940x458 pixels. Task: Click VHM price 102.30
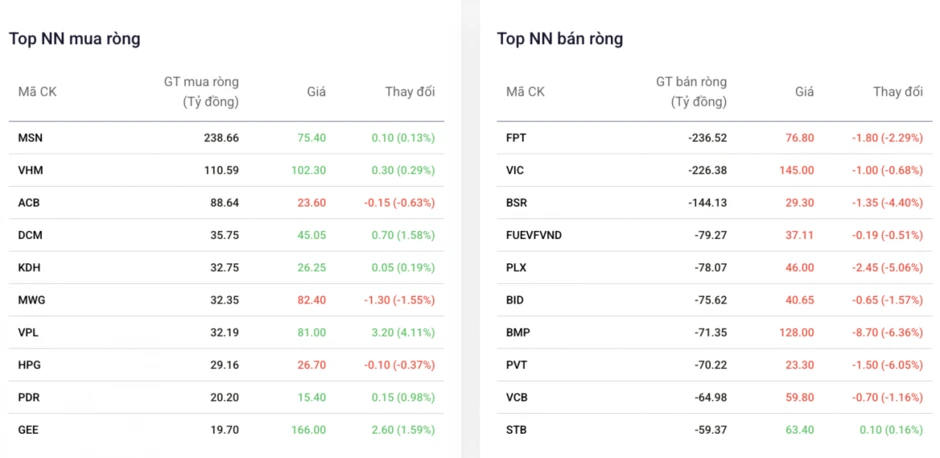tap(309, 170)
